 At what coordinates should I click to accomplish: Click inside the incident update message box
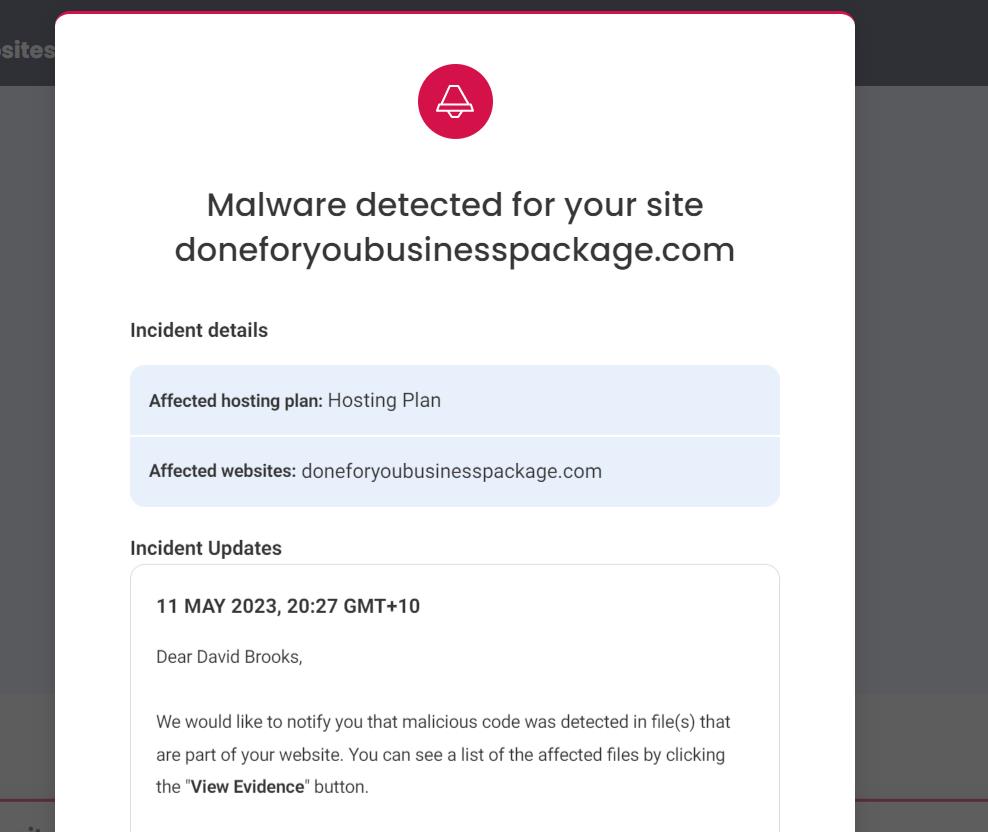(x=455, y=698)
